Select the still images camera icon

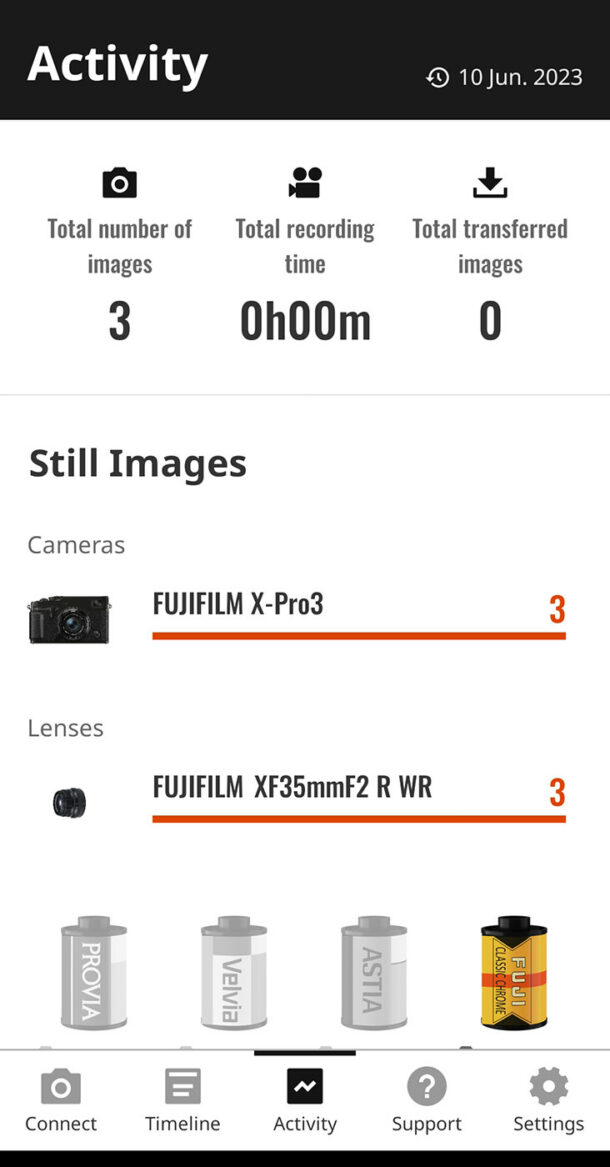click(119, 183)
